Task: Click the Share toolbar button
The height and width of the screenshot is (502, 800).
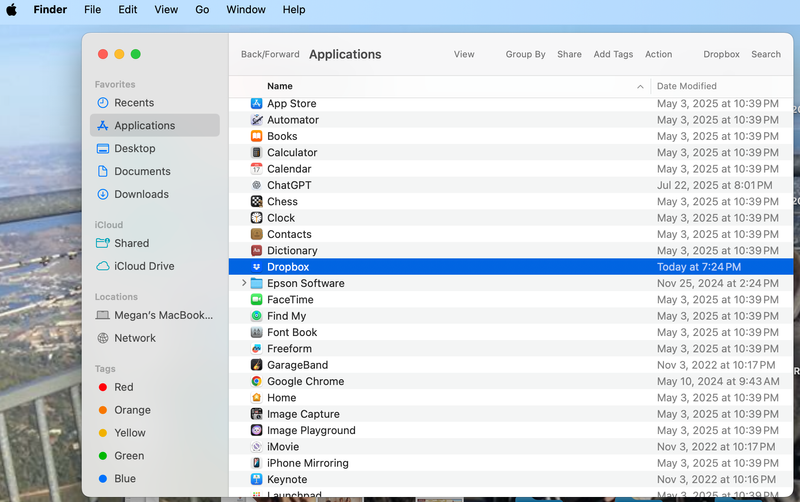Action: coord(569,54)
